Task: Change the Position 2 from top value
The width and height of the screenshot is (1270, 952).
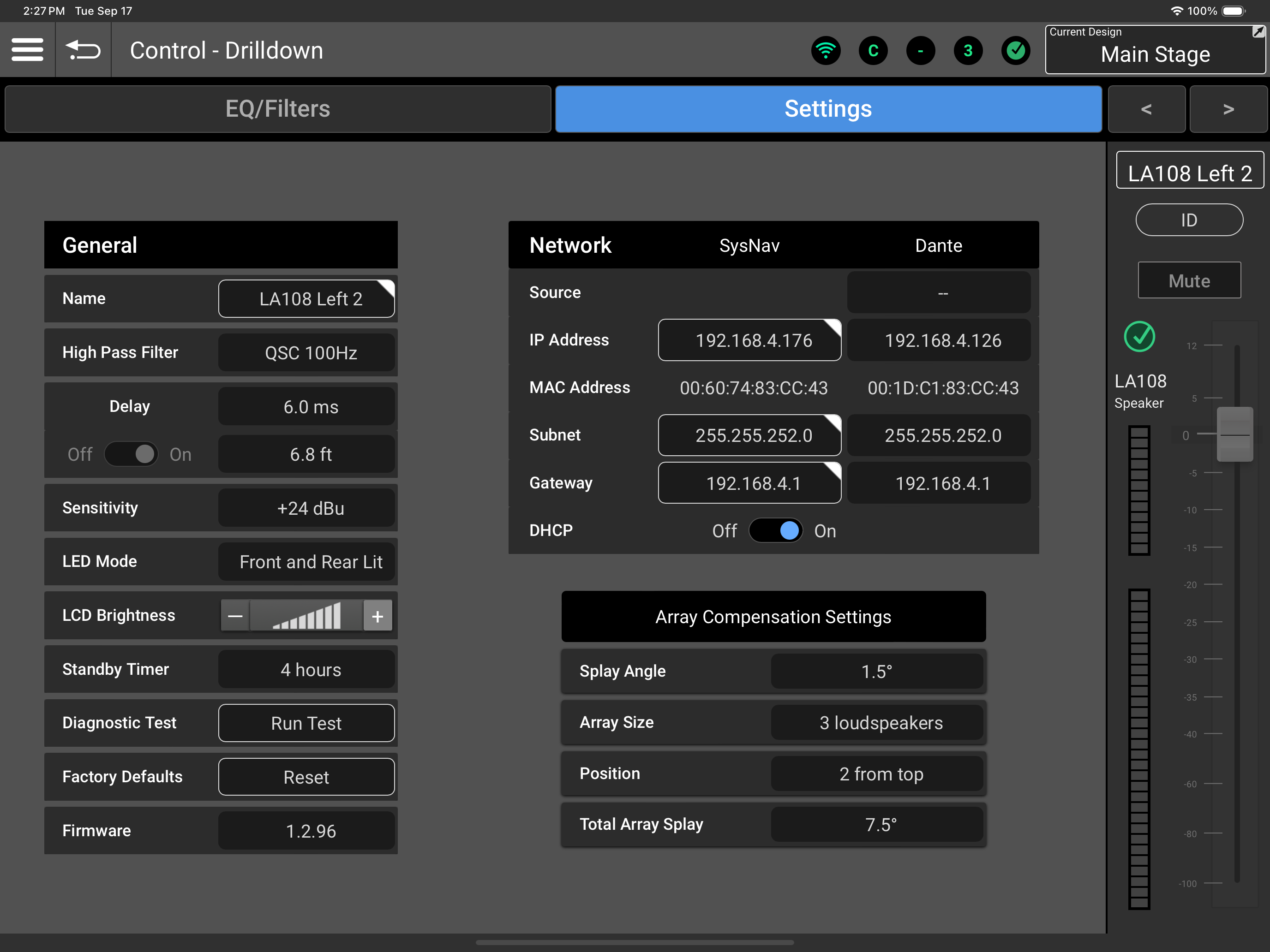Action: point(877,773)
